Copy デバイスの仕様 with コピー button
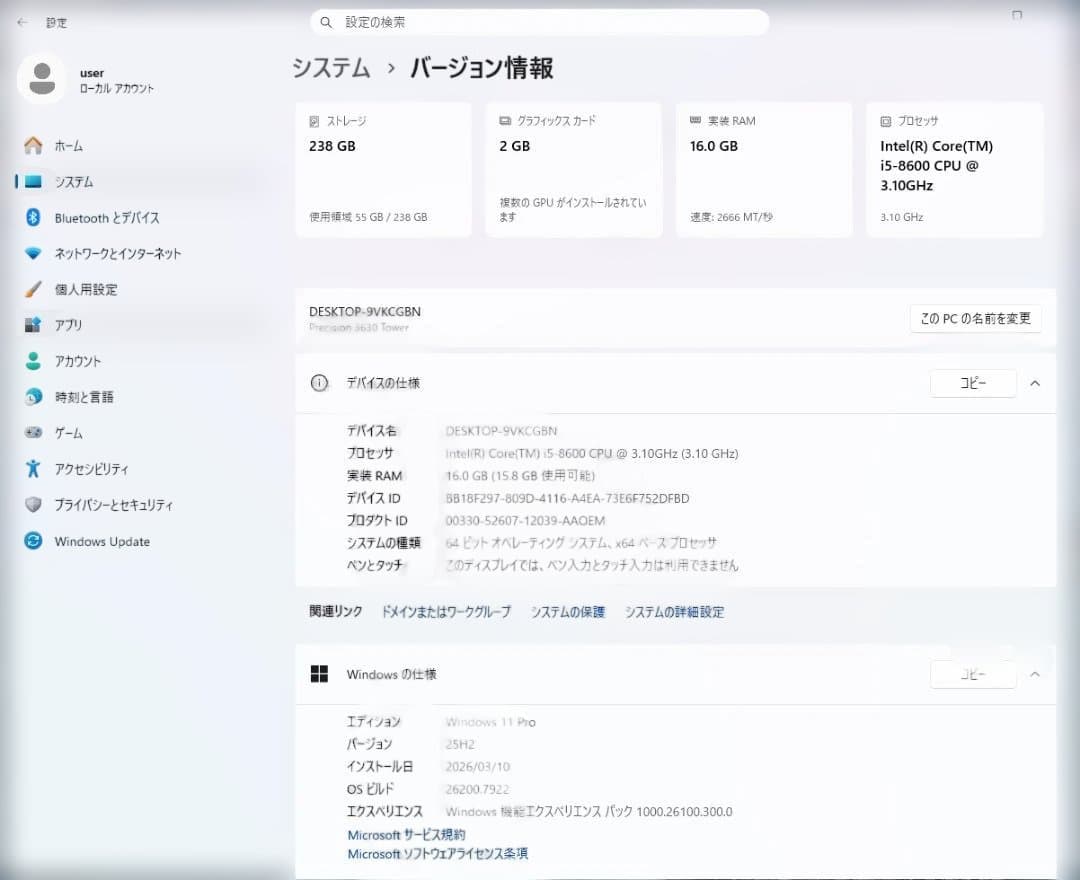The height and width of the screenshot is (880, 1080). coord(973,383)
